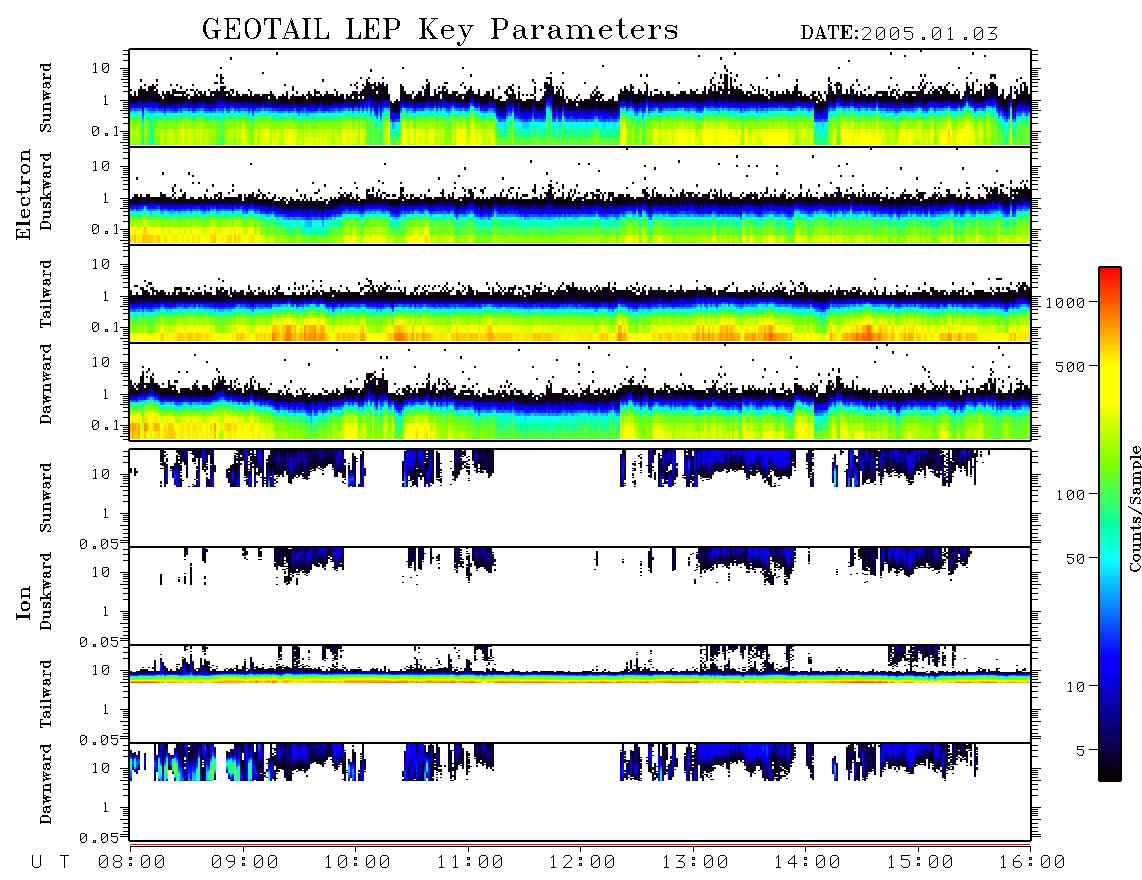Select the Electron Tailward panel label
The height and width of the screenshot is (880, 1142).
click(46, 293)
